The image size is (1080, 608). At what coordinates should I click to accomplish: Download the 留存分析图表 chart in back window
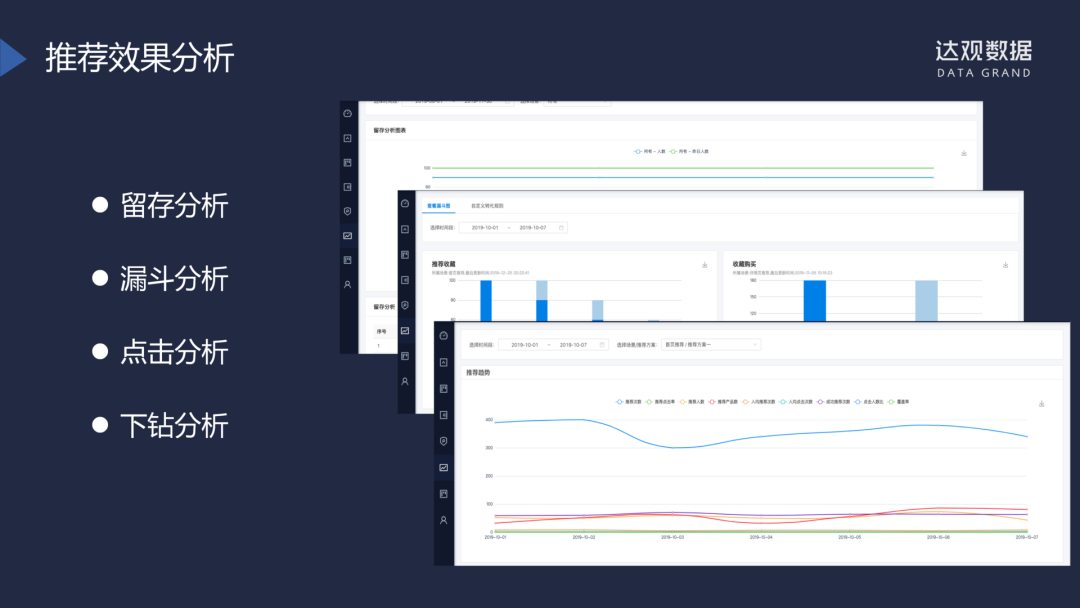pos(964,153)
